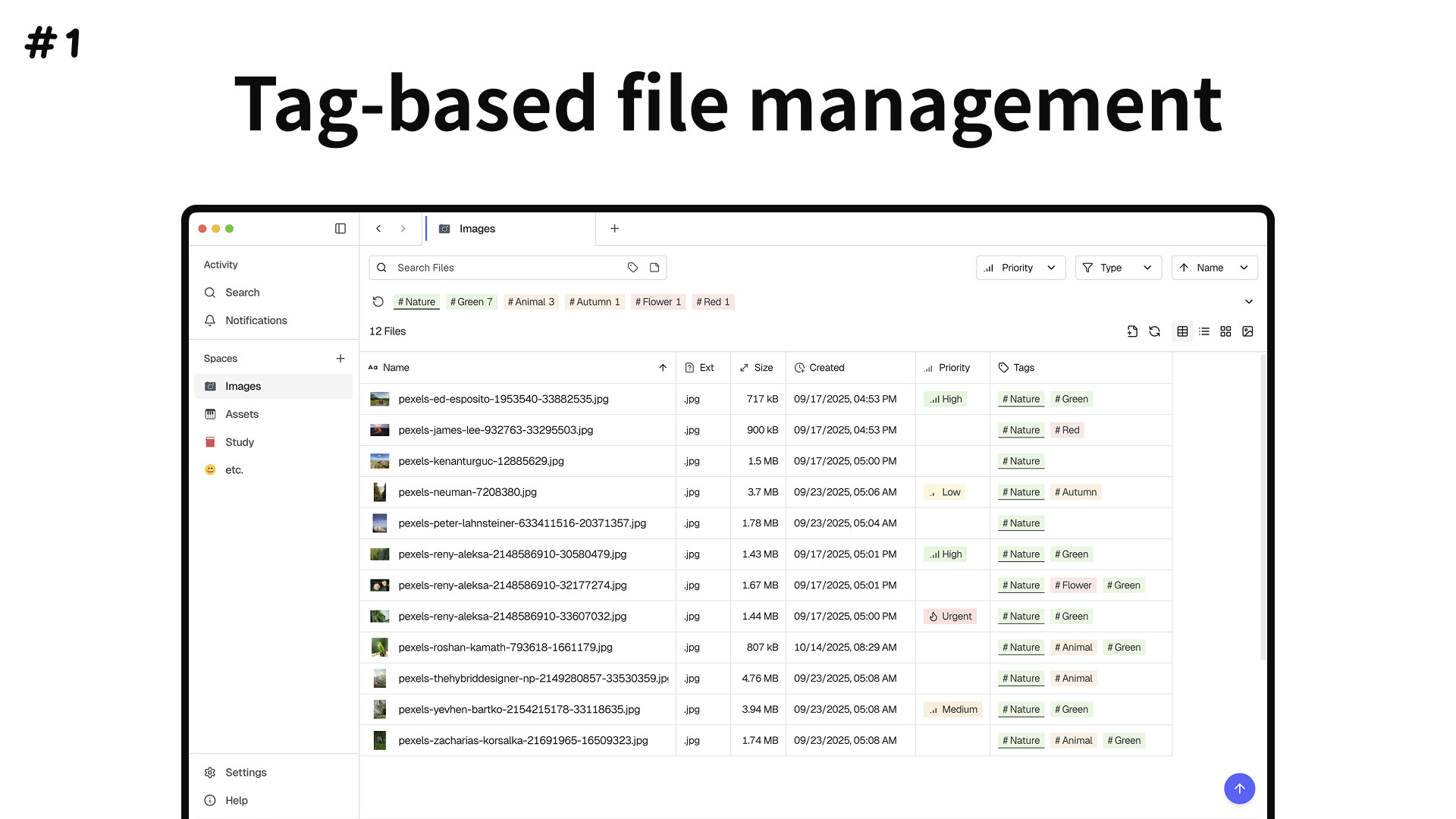Click the refresh files icon
Screen dimensions: 1456x819
tap(1154, 331)
